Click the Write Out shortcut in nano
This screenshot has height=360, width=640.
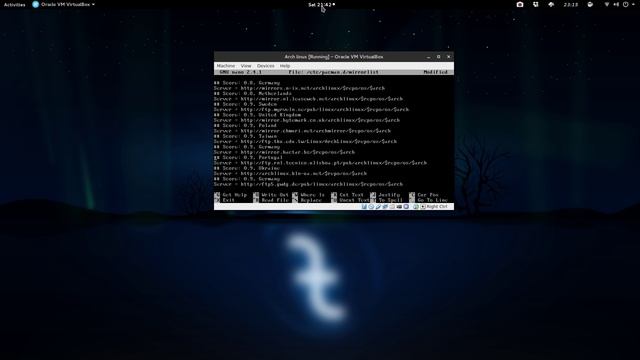(271, 195)
